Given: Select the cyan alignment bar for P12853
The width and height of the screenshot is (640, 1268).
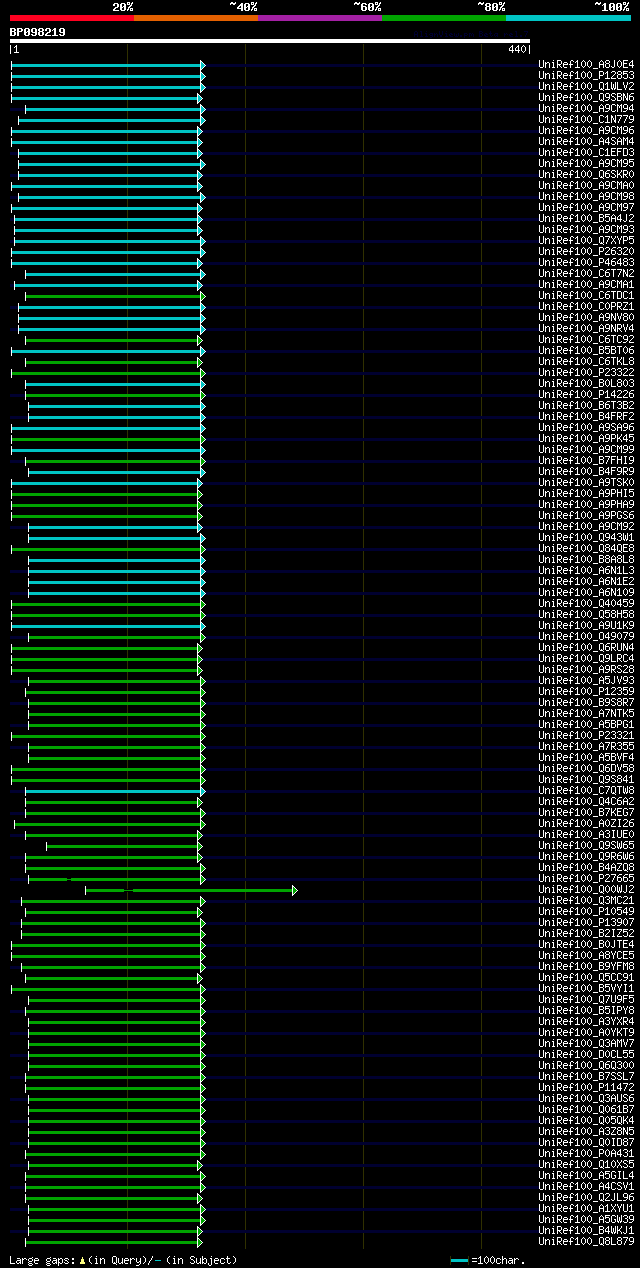Looking at the screenshot, I should [x=106, y=75].
